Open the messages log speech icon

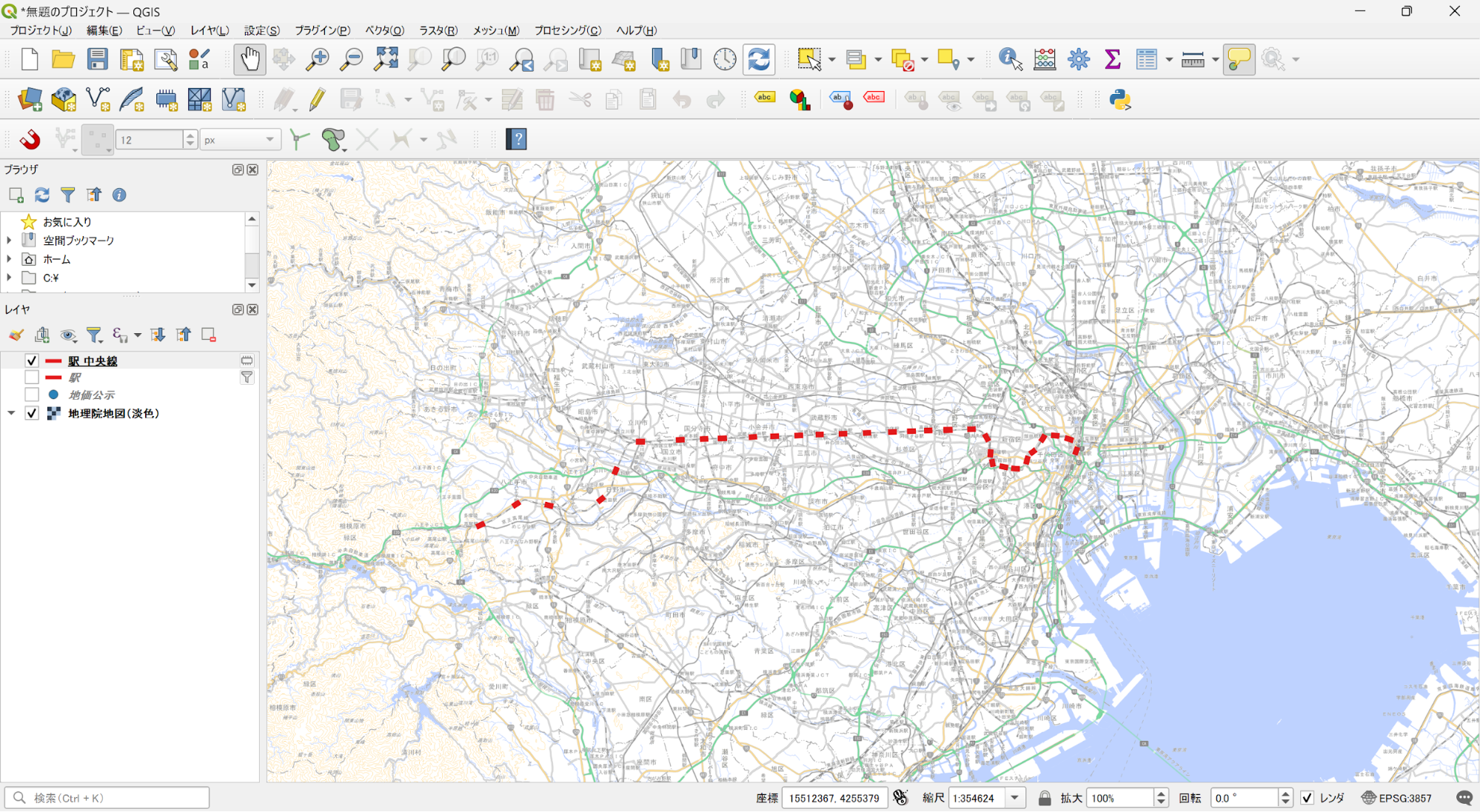coord(1464,798)
